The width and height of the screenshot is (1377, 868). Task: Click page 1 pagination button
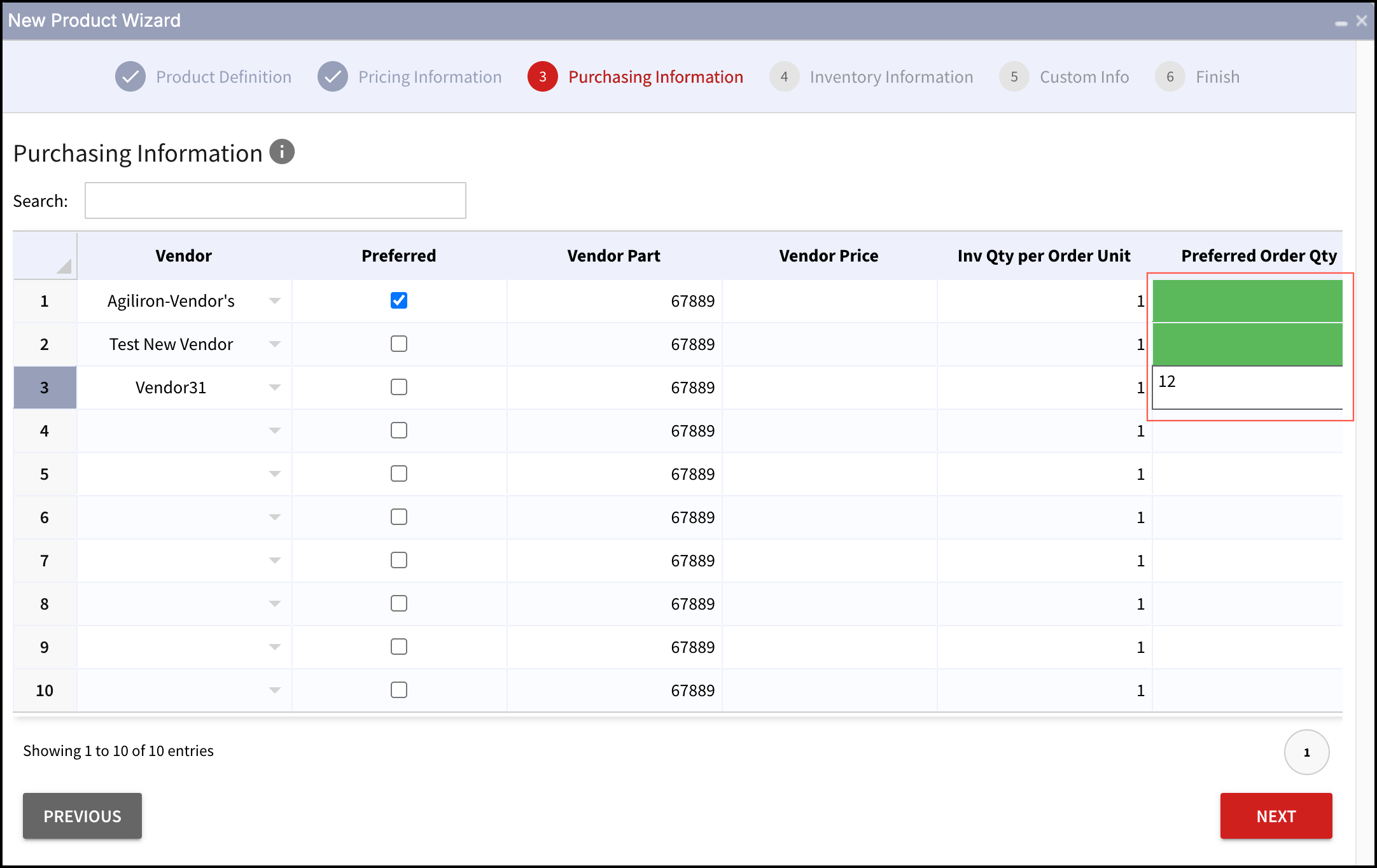pos(1307,752)
